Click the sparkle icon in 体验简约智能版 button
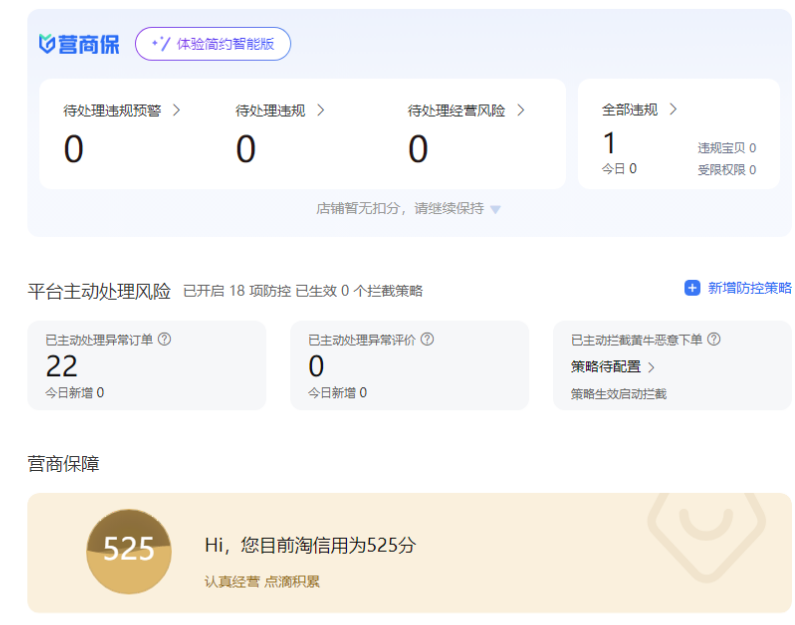 (x=159, y=44)
